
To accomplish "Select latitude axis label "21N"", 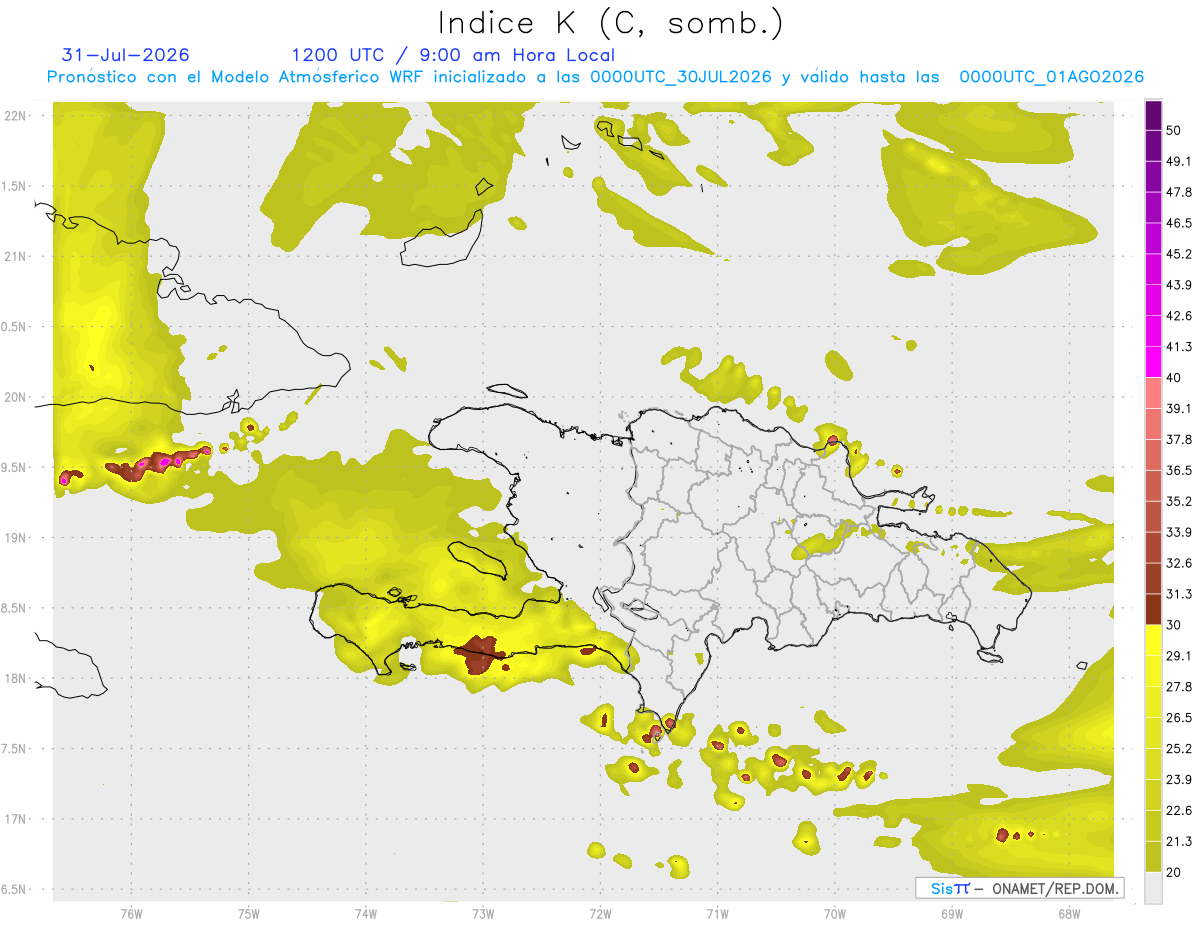I will tap(17, 256).
